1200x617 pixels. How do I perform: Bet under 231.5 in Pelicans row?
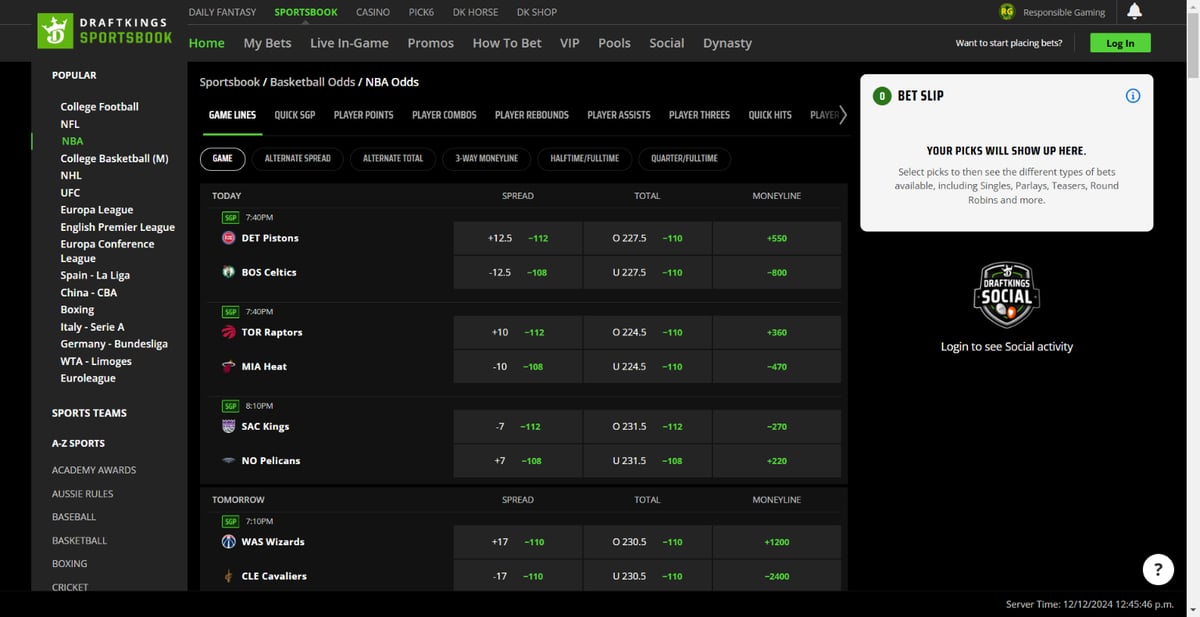[x=647, y=461]
